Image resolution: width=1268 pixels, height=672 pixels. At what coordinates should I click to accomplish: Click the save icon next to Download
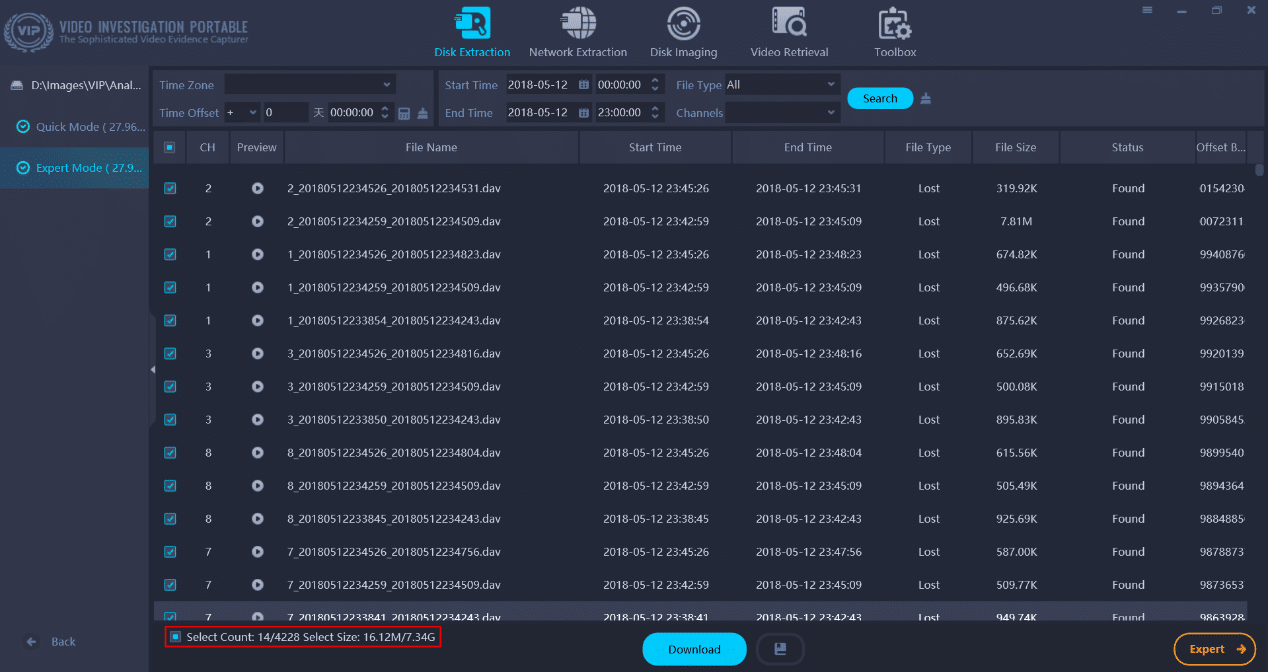click(780, 649)
